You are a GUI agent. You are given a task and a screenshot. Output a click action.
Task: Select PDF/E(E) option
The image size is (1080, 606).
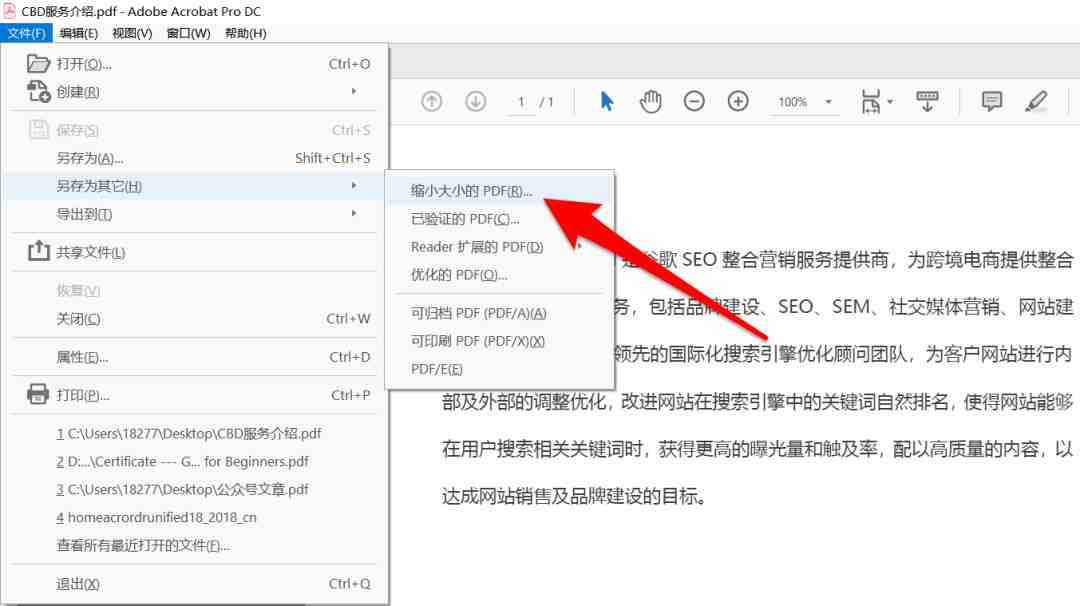point(499,369)
